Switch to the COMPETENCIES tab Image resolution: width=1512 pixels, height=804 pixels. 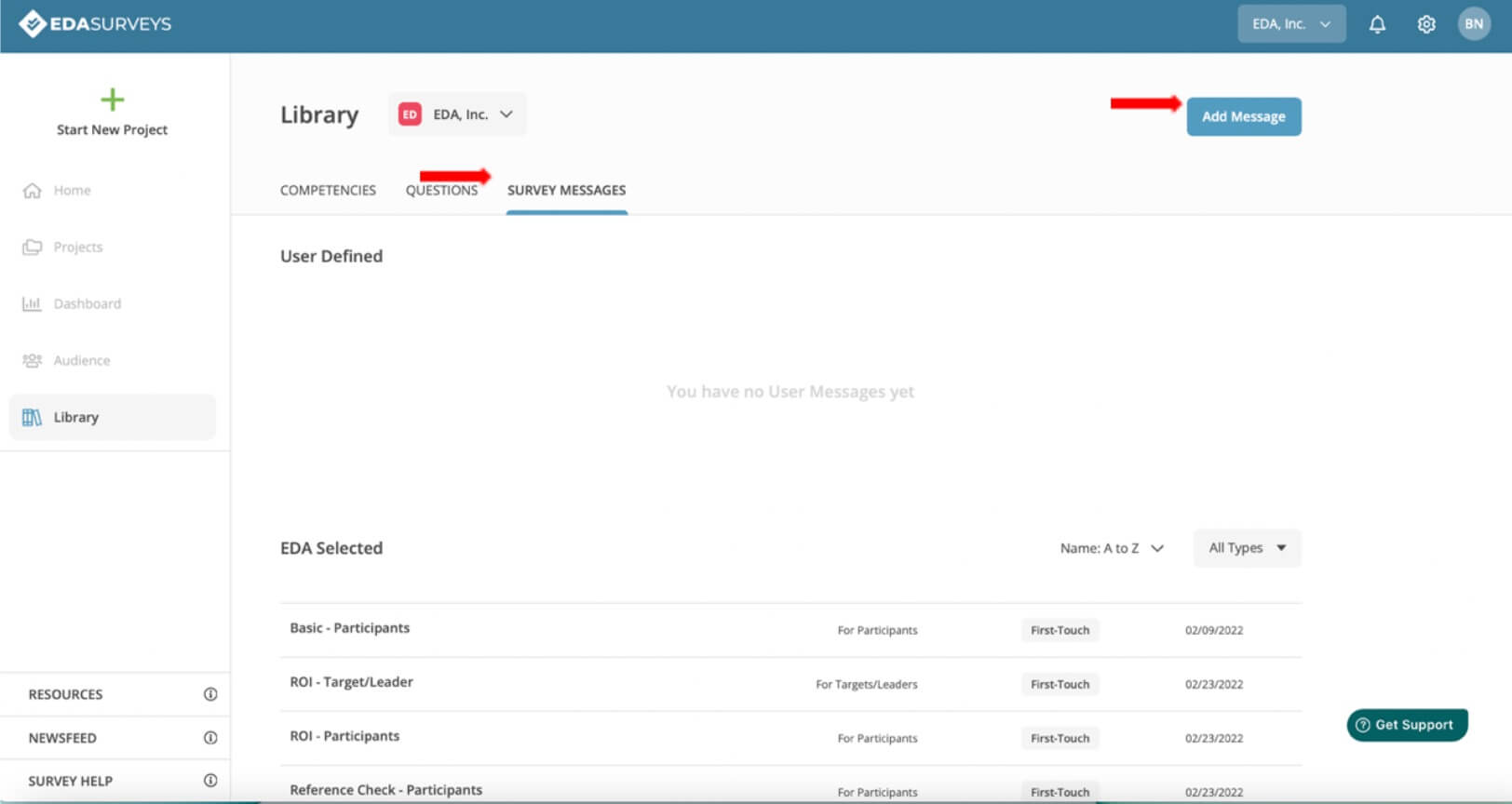point(328,190)
